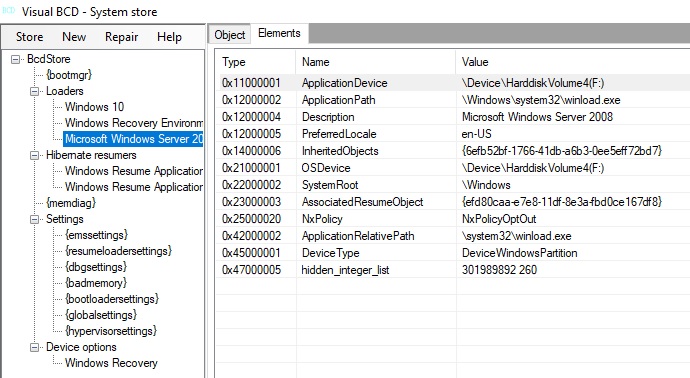This screenshot has width=690, height=378.
Task: Click the NxPolicy element name
Action: [x=322, y=219]
